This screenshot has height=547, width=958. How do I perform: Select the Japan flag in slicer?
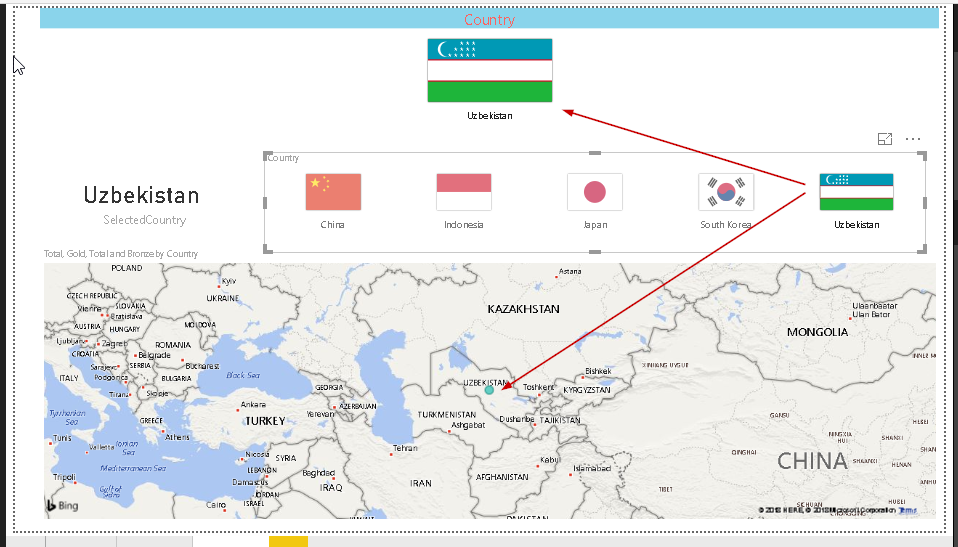(x=594, y=192)
